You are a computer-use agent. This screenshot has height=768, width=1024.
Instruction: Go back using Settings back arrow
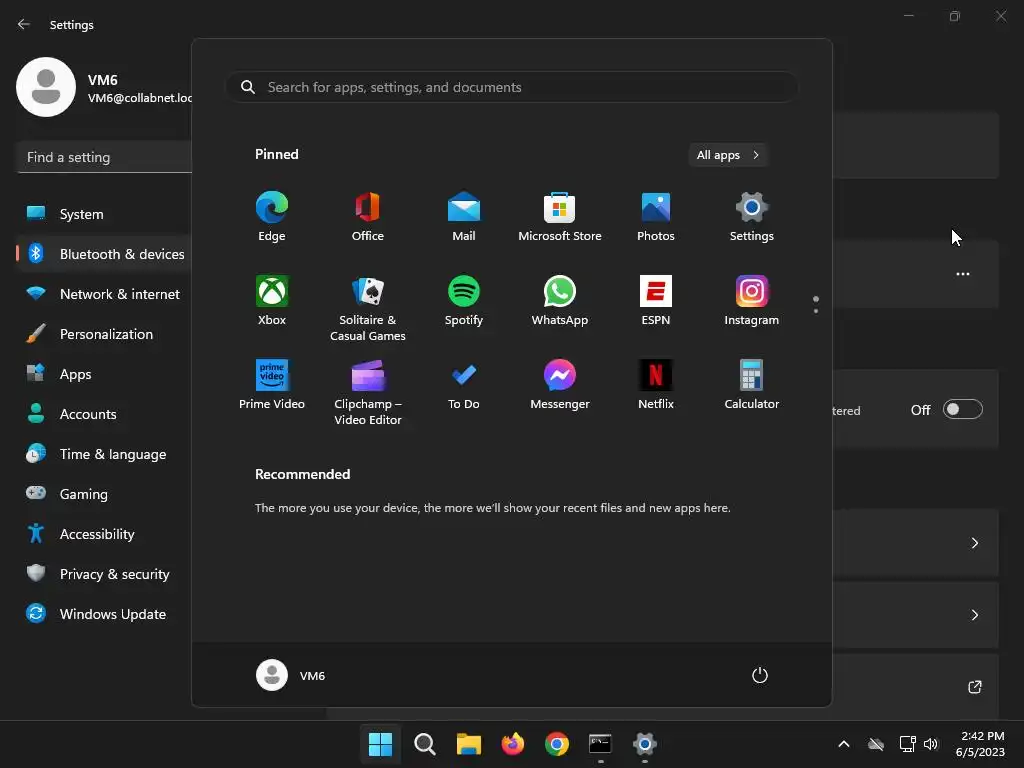tap(24, 24)
